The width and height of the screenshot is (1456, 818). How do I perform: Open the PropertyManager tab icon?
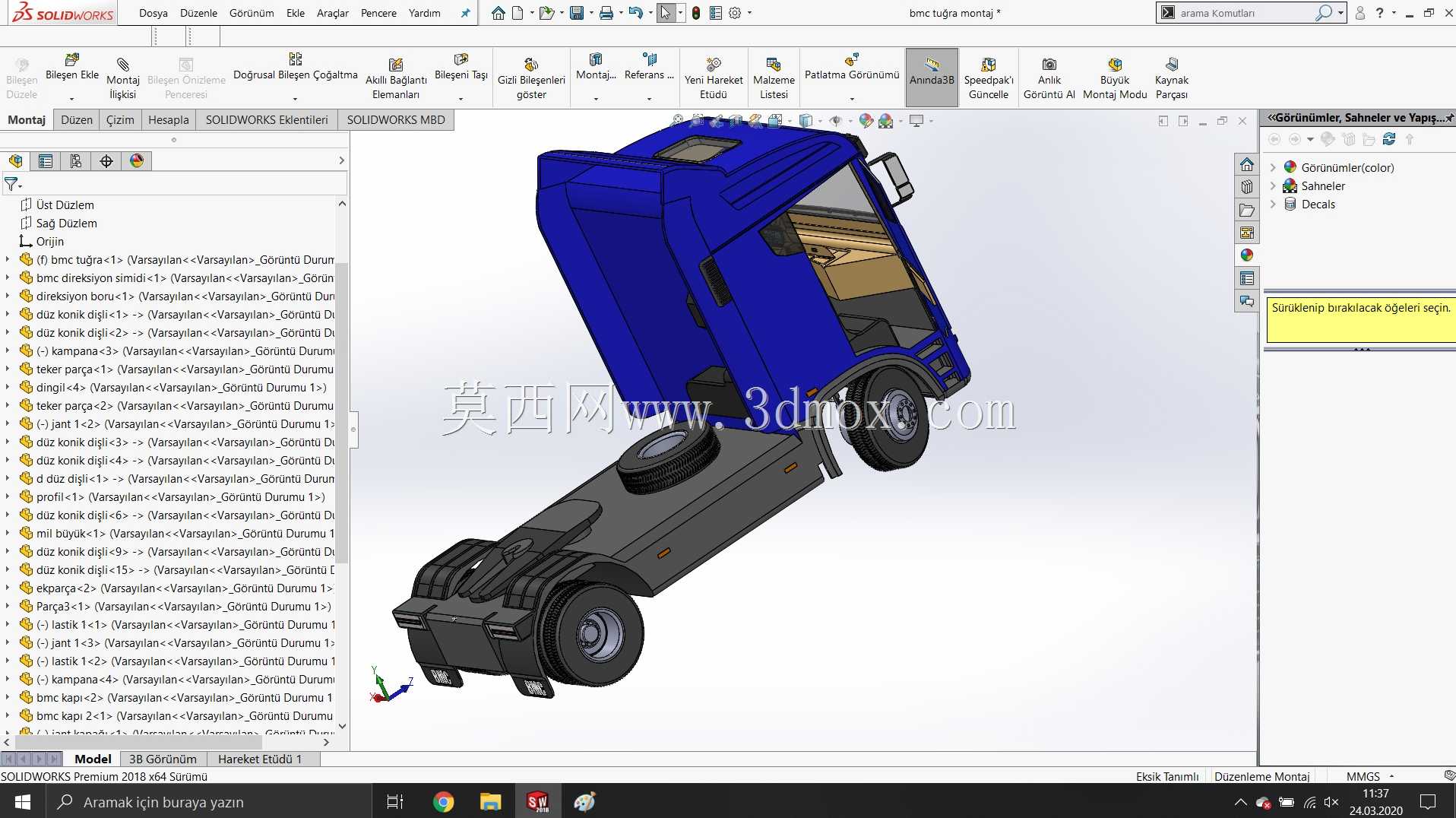click(46, 160)
